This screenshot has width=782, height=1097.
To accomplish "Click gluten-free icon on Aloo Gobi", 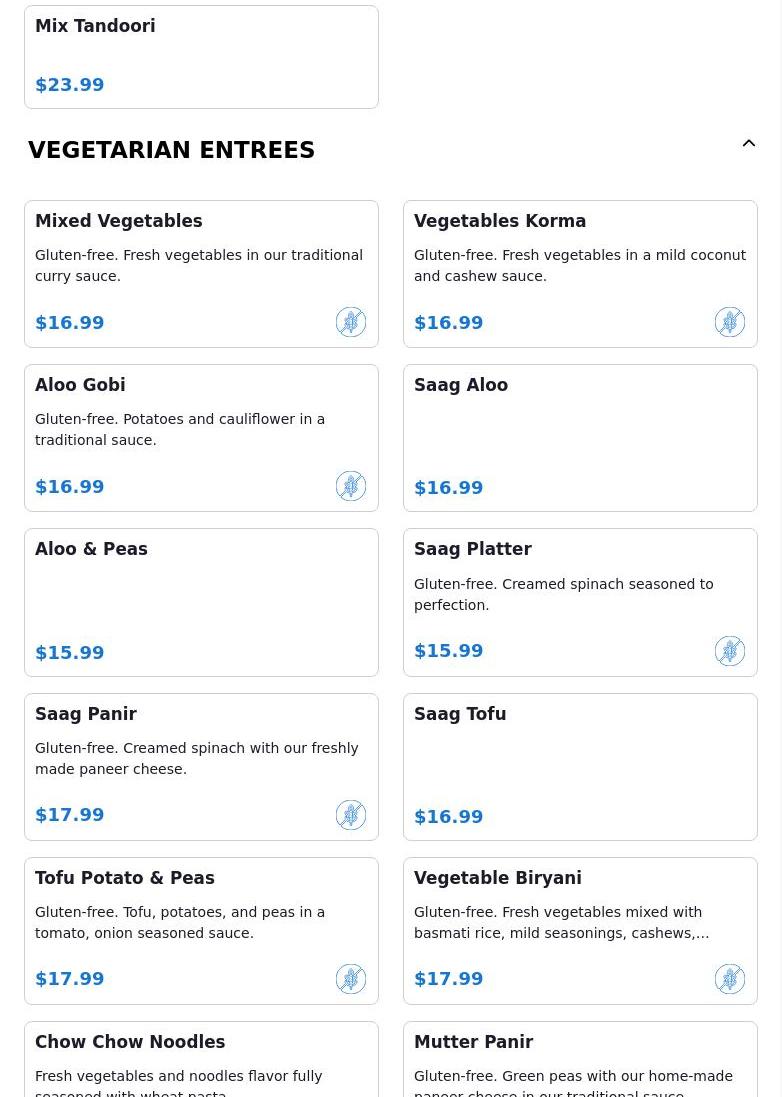I will (351, 486).
